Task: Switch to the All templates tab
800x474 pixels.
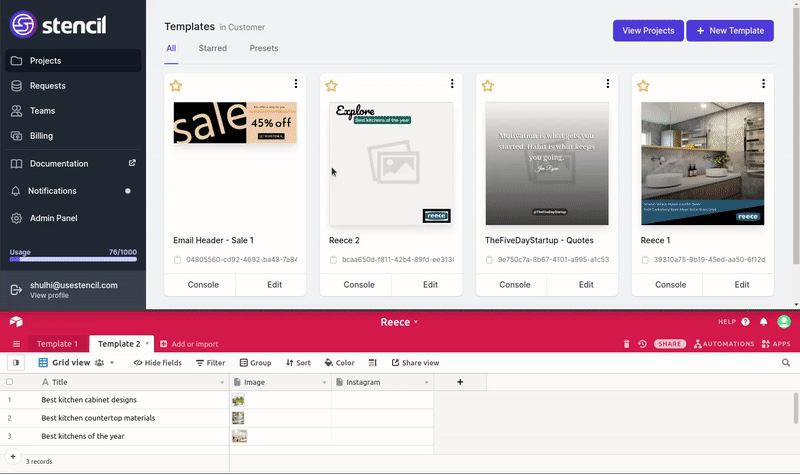Action: [x=171, y=48]
